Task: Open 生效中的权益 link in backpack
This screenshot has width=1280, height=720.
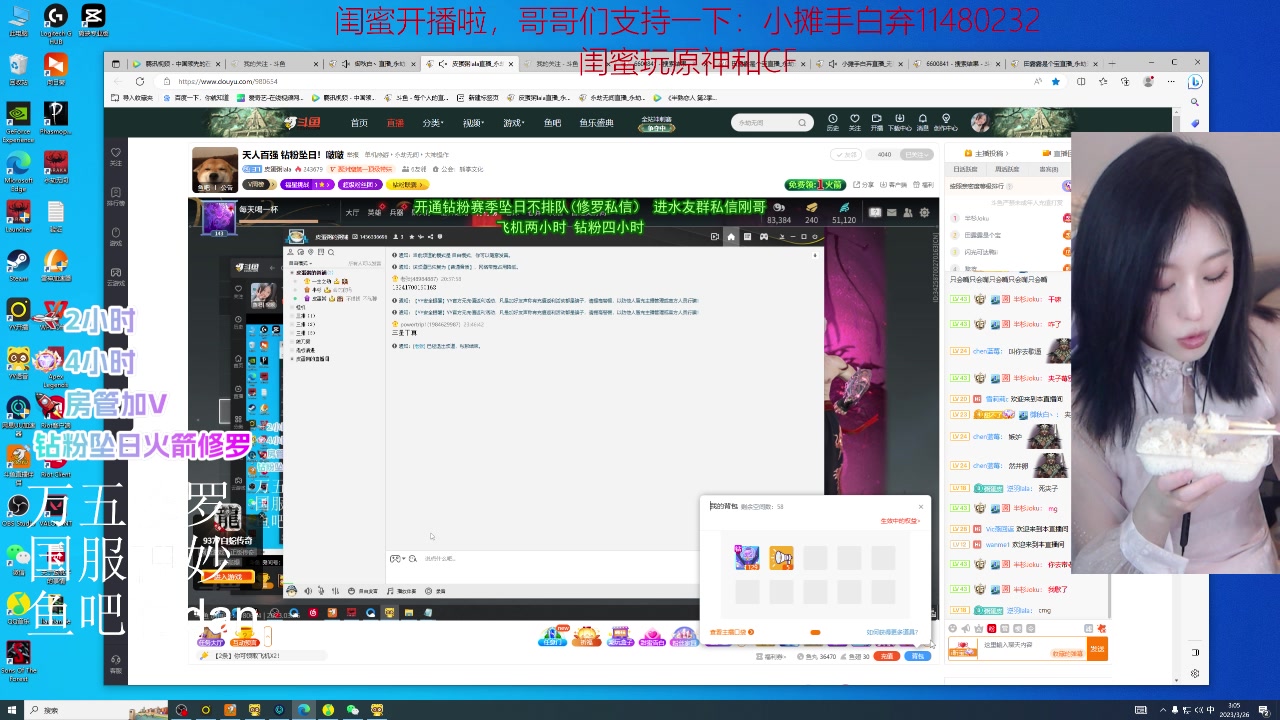Action: click(x=899, y=521)
